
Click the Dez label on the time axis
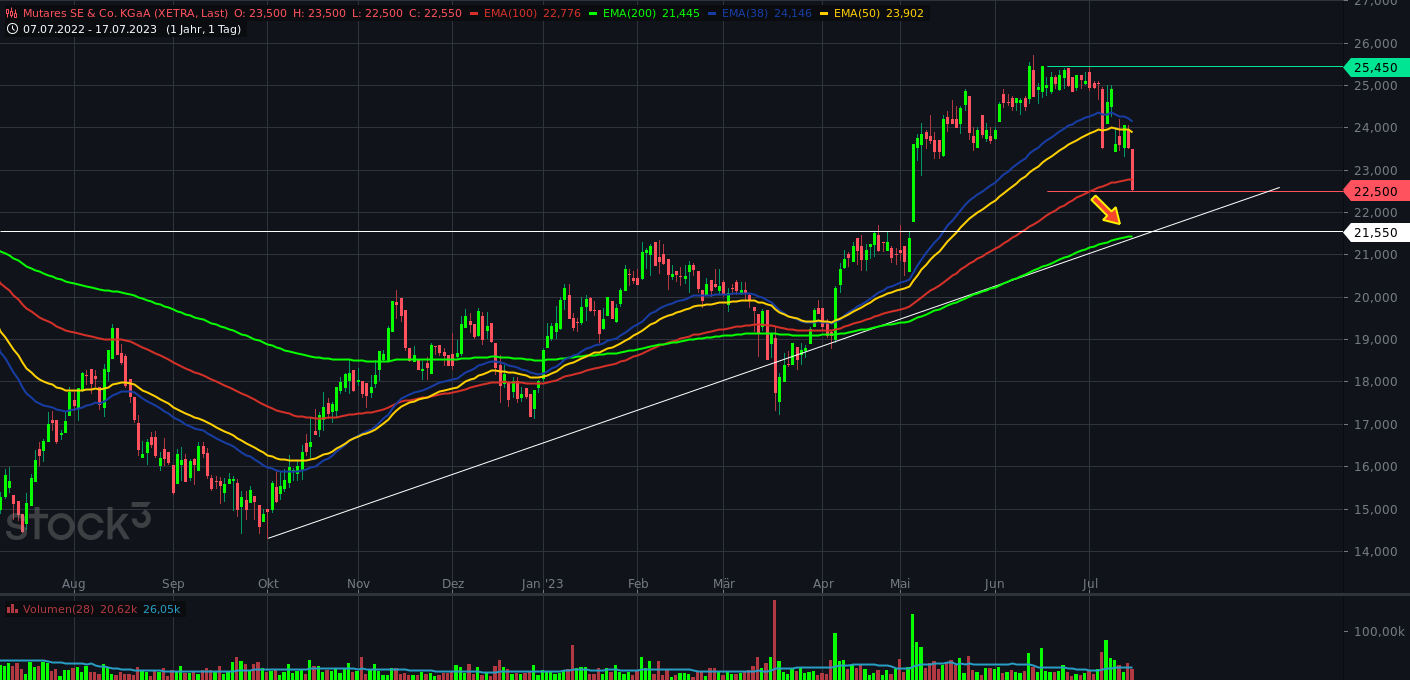coord(453,584)
